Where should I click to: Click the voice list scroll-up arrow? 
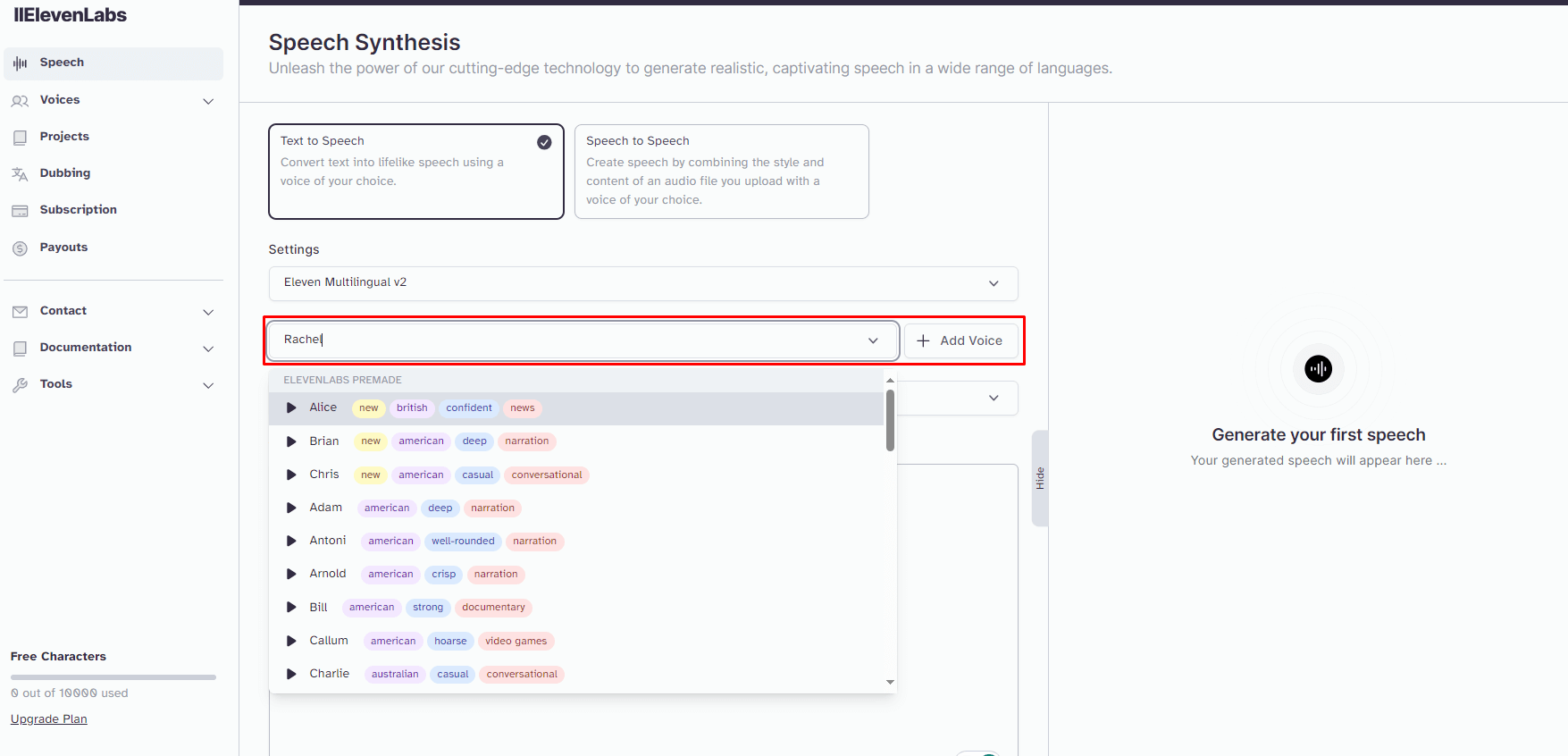coord(890,381)
